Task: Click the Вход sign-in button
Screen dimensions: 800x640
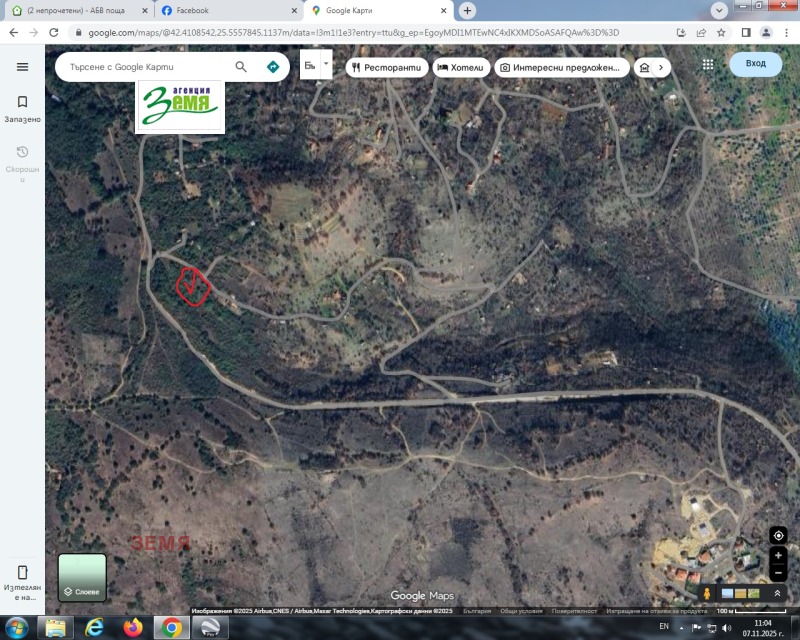Action: [x=755, y=64]
